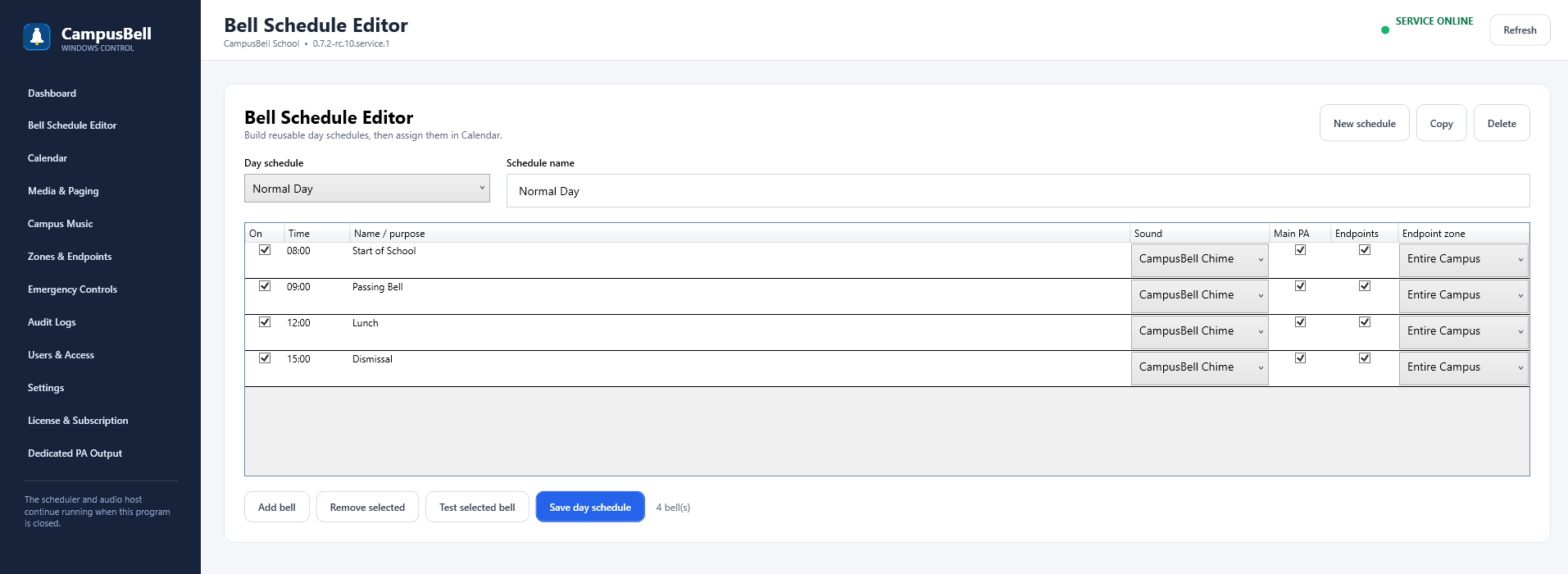Viewport: 1568px width, 574px height.
Task: Open Endpoint zone dropdown for Passing Bell
Action: coord(1464,295)
